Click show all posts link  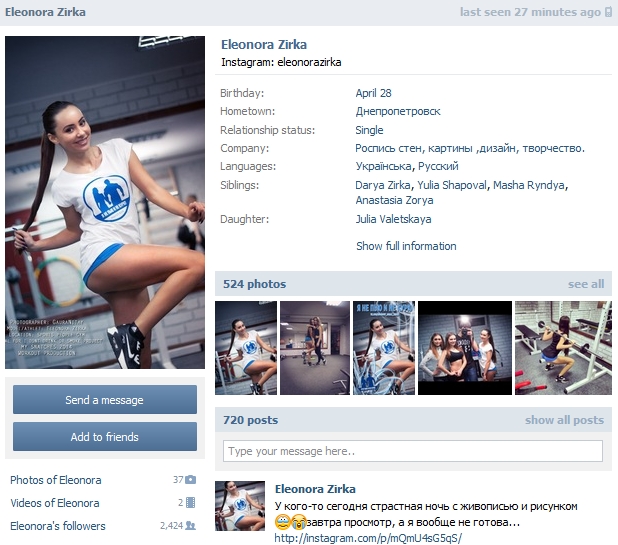[x=564, y=420]
